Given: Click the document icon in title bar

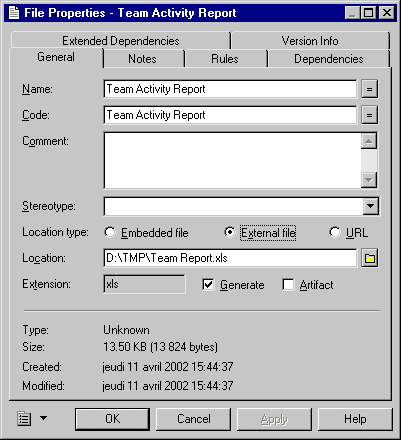Looking at the screenshot, I should pos(14,13).
